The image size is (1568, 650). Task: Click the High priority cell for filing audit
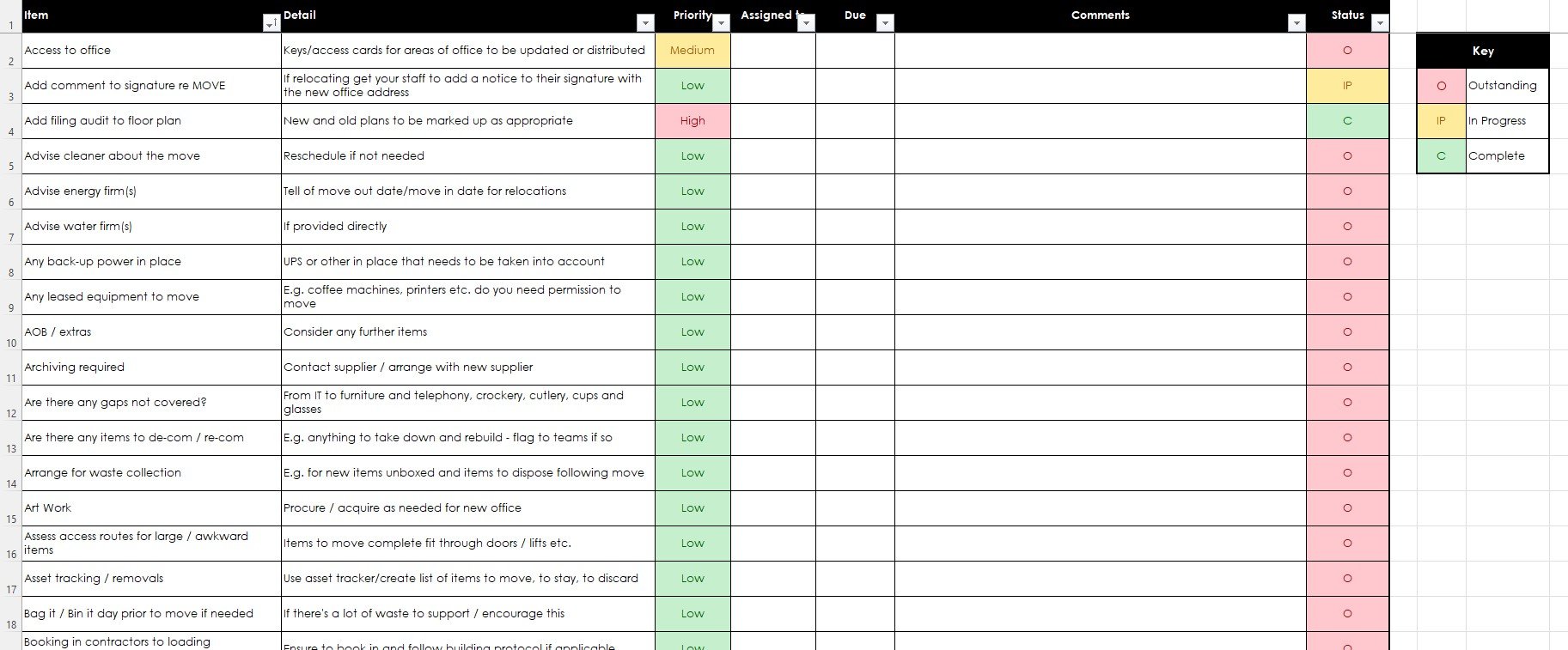[x=692, y=121]
